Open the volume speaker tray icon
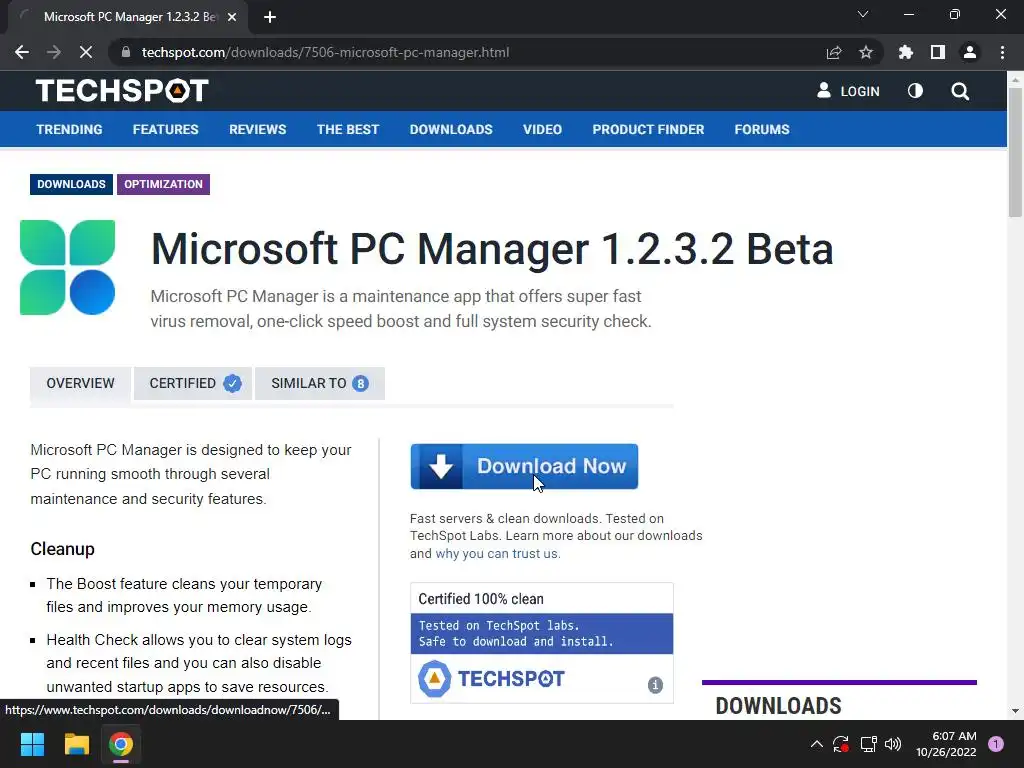This screenshot has width=1024, height=768. click(x=893, y=744)
